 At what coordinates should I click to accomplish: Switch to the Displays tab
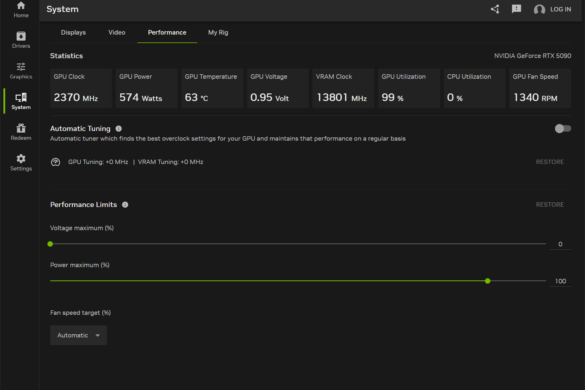pos(73,32)
